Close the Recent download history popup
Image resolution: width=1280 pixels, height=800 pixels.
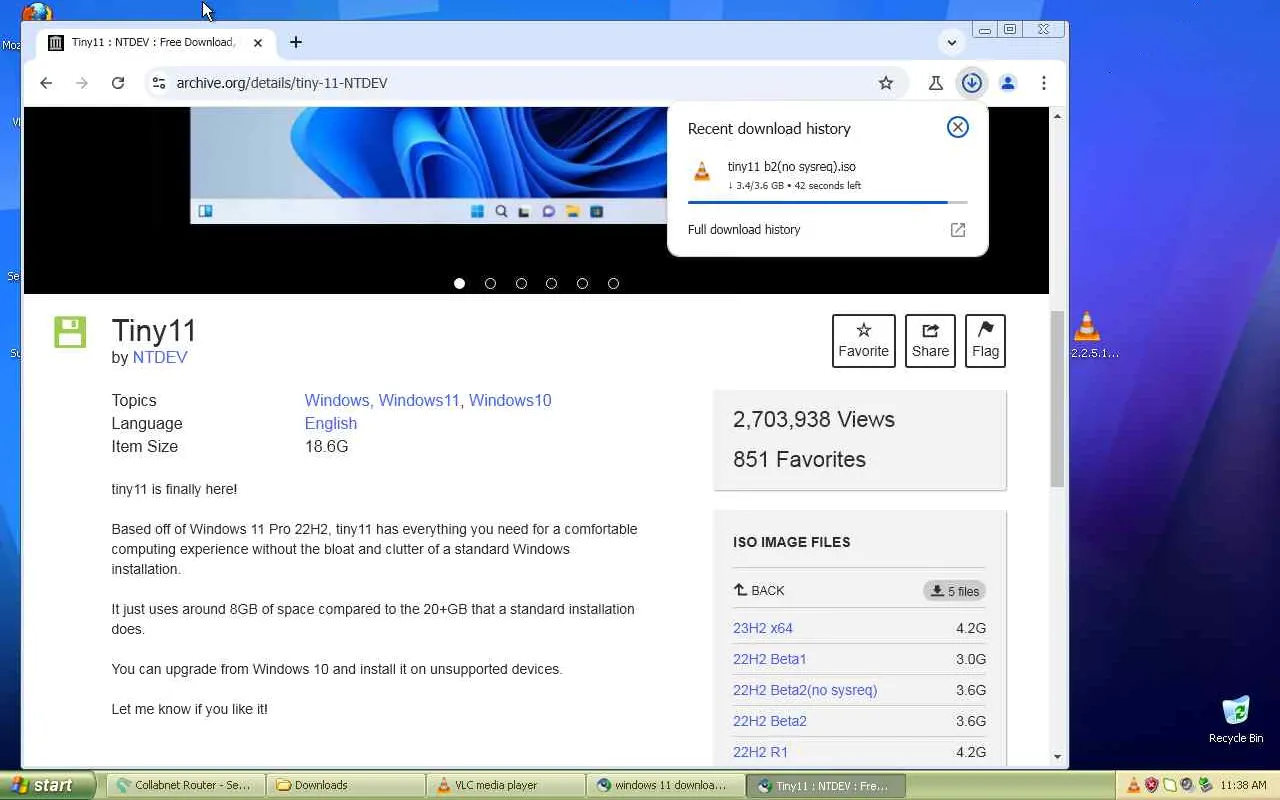click(958, 127)
